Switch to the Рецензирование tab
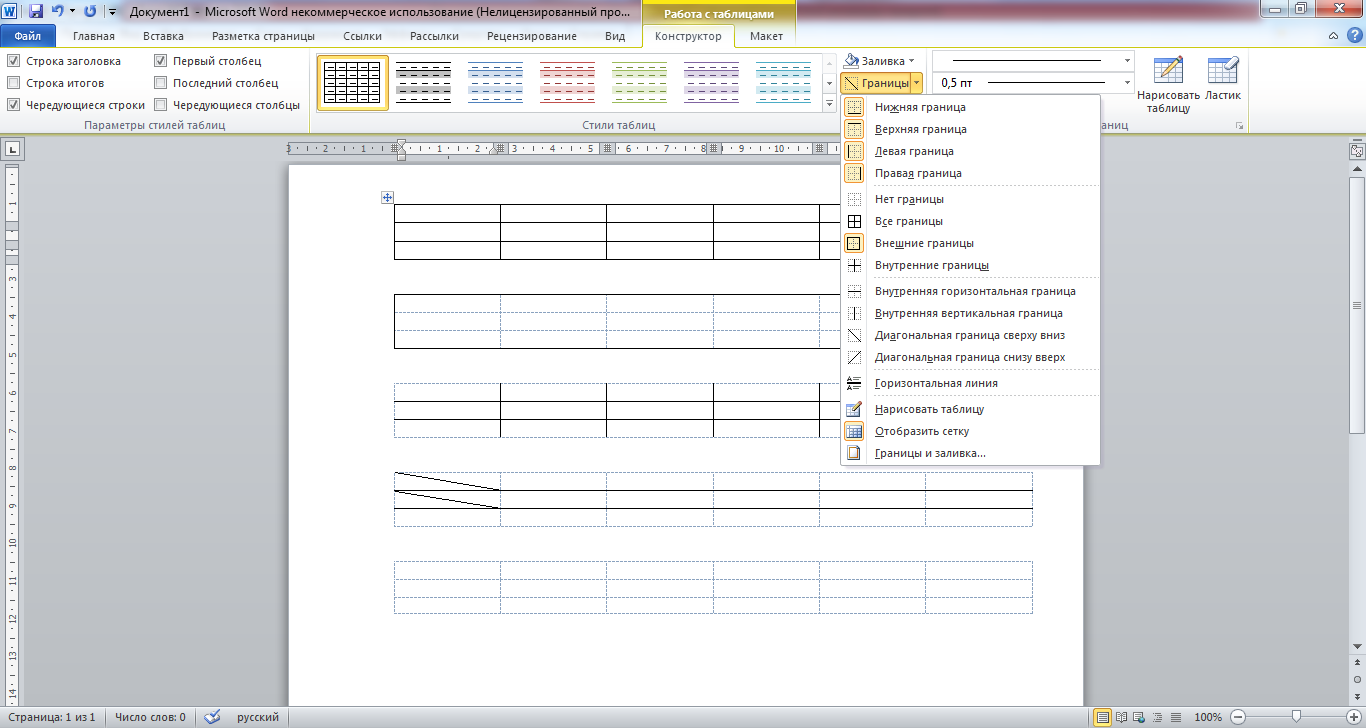This screenshot has height=728, width=1366. 532,36
